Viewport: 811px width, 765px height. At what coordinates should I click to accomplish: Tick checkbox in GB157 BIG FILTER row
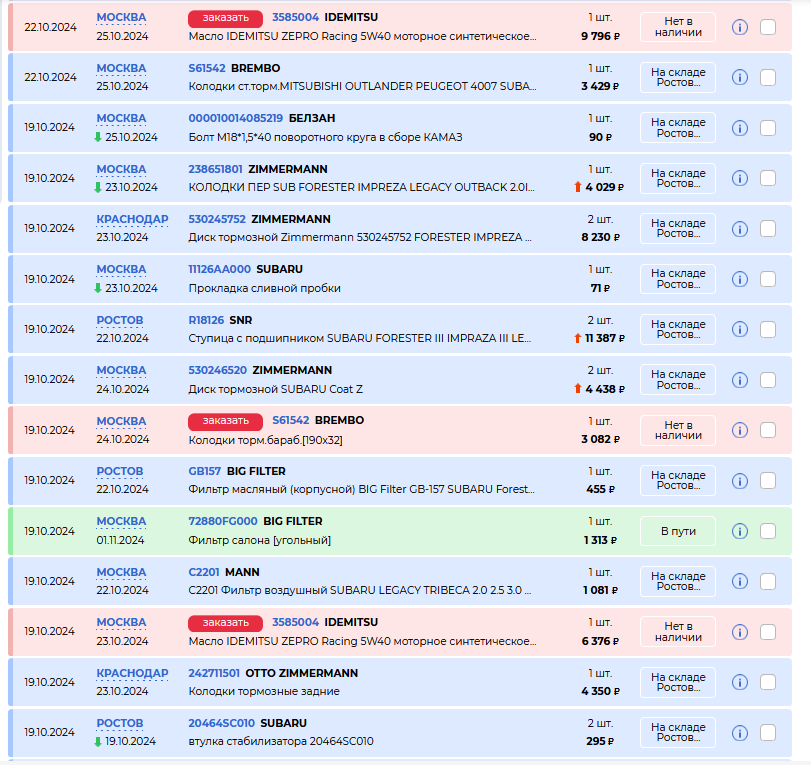pos(768,481)
